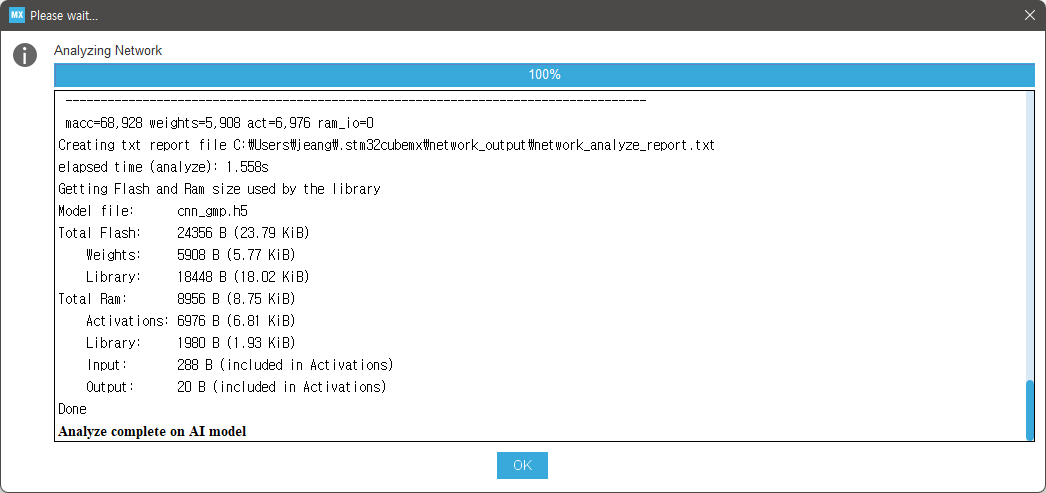
Task: Click the 100% progress bar
Action: 544,75
